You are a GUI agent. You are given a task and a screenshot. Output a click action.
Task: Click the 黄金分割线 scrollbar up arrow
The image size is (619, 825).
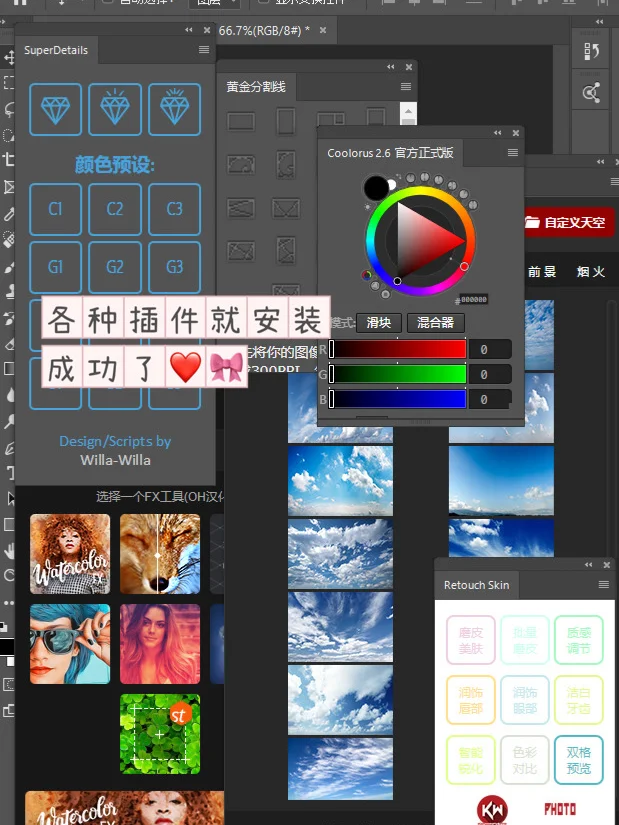click(x=408, y=110)
